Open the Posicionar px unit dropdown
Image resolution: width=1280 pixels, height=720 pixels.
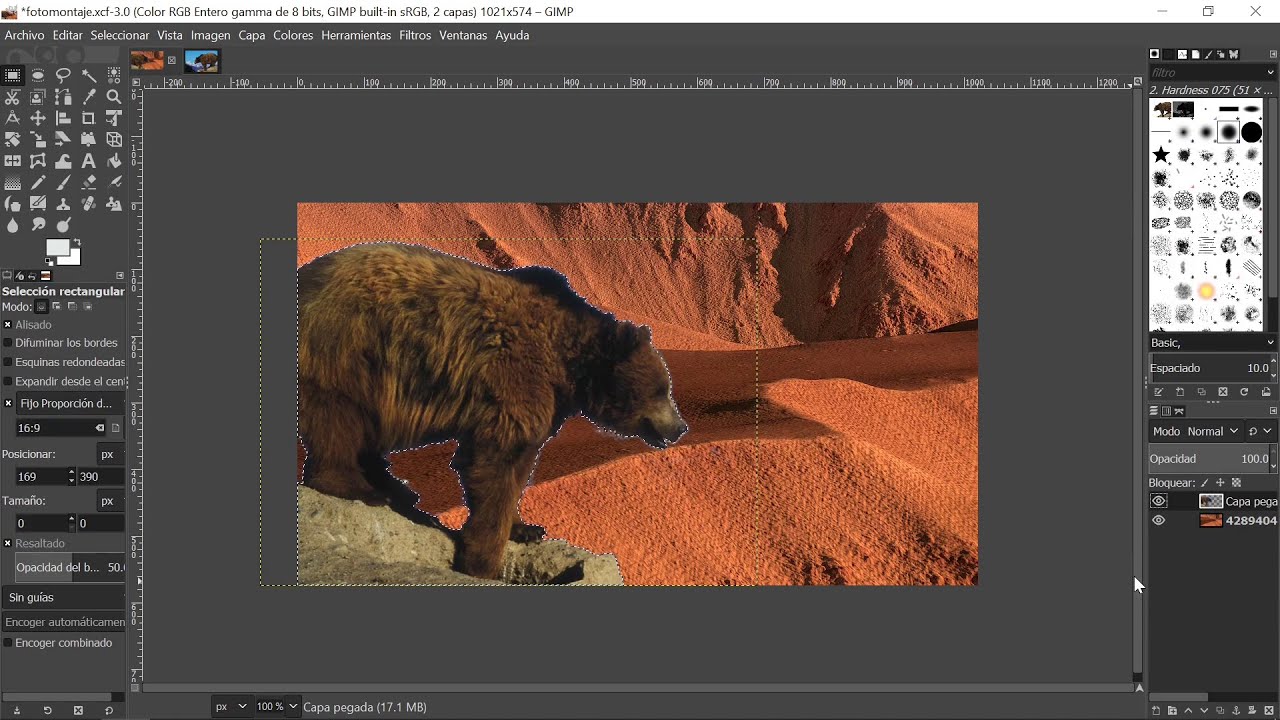(x=110, y=454)
